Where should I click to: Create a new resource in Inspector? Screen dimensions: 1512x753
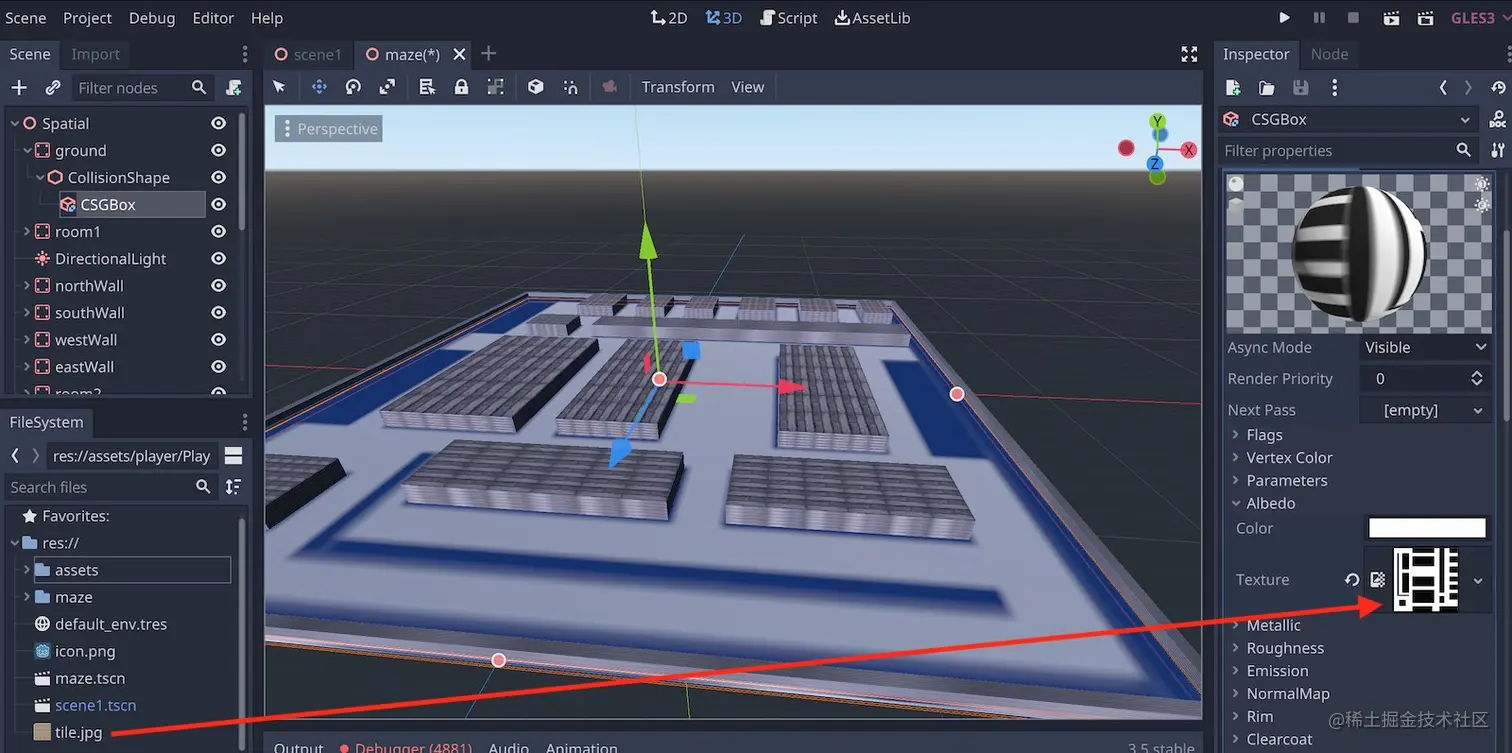(1233, 88)
